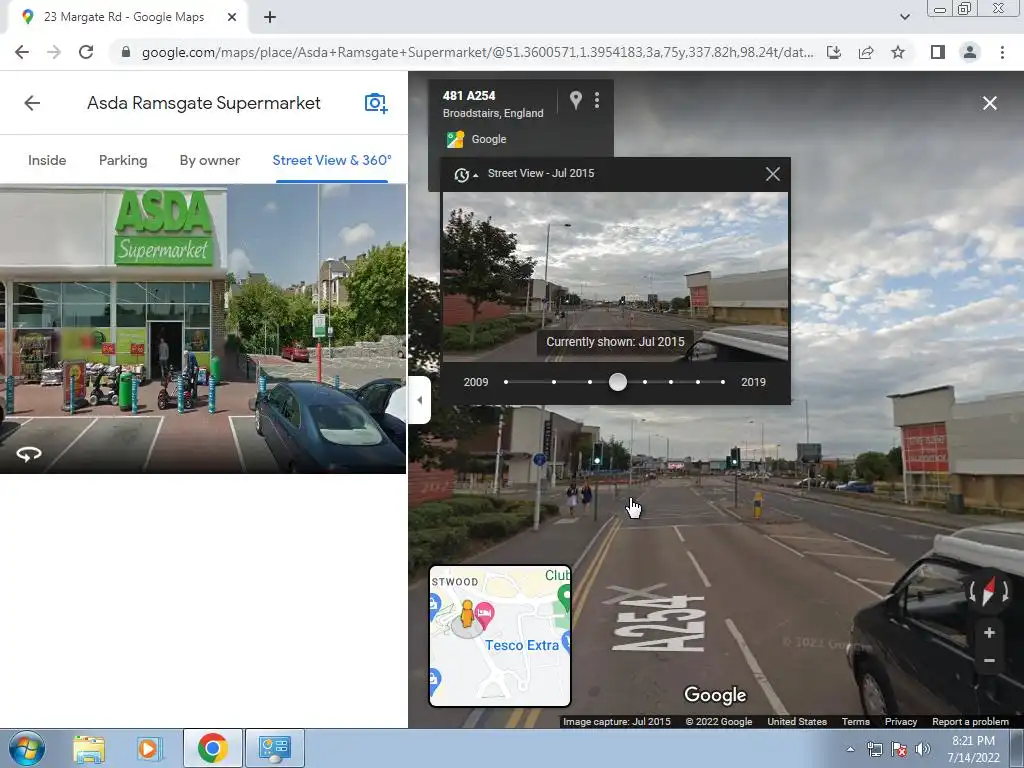Close the Street View Jul 2015 timeline panel
The width and height of the screenshot is (1024, 768).
click(773, 174)
